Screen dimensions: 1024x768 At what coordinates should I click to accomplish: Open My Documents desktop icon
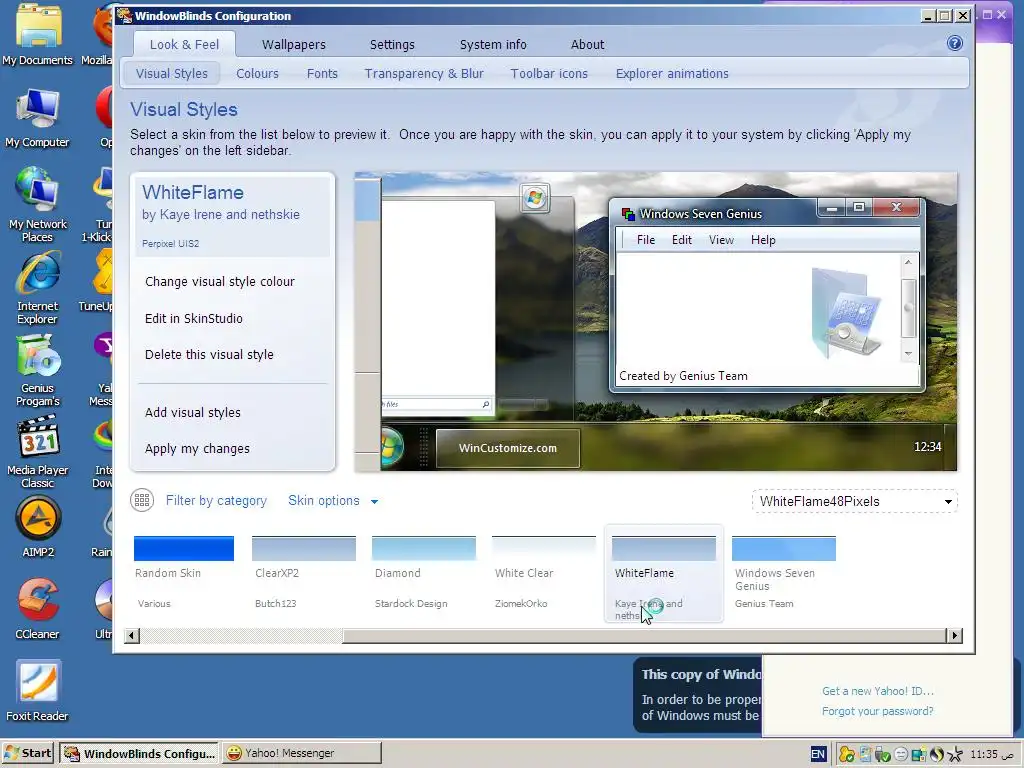click(37, 36)
